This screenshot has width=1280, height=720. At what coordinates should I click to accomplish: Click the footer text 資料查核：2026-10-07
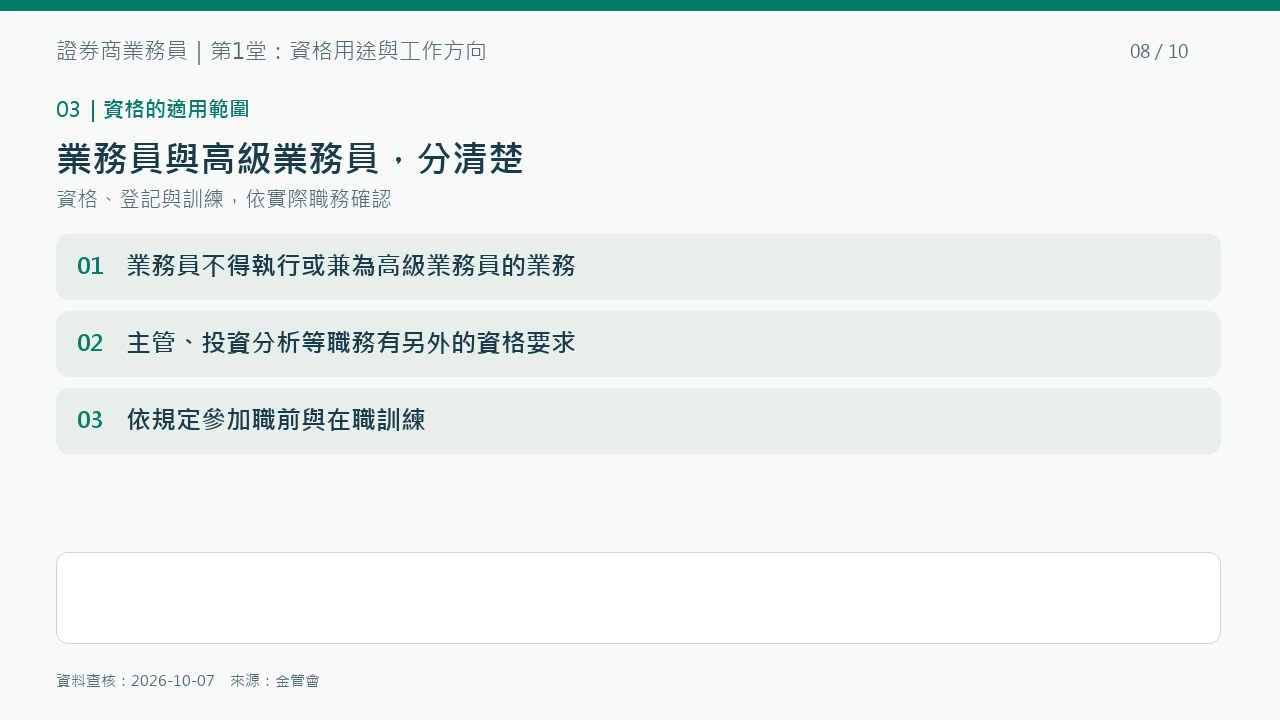pyautogui.click(x=136, y=681)
